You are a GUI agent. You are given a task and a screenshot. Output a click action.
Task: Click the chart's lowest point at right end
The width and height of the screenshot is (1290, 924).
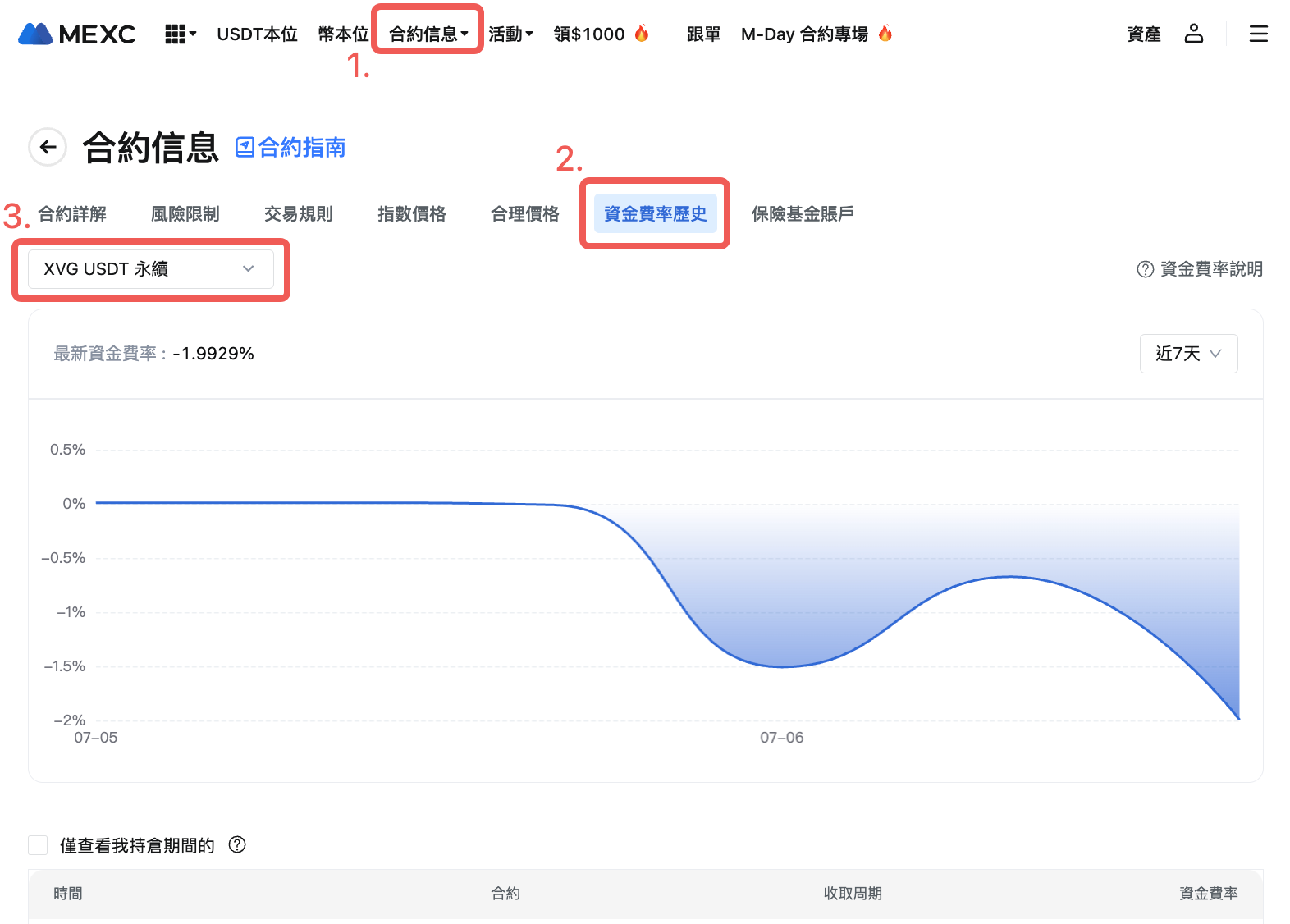(x=1237, y=719)
